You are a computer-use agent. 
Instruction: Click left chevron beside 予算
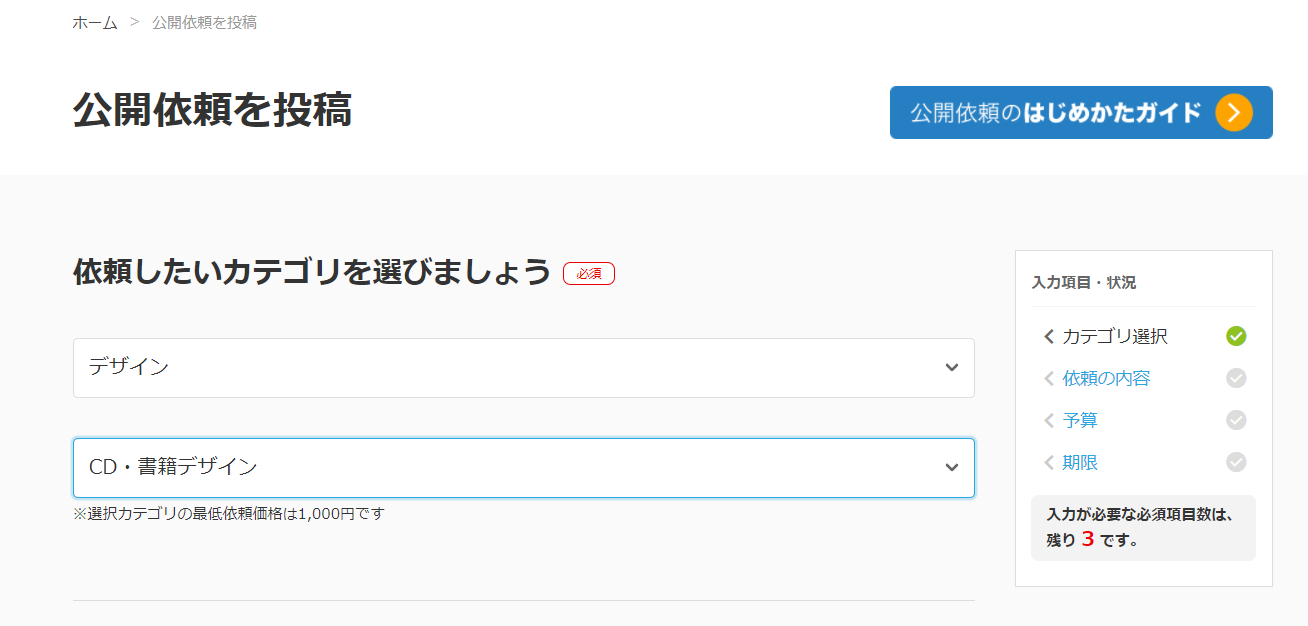coord(1049,421)
